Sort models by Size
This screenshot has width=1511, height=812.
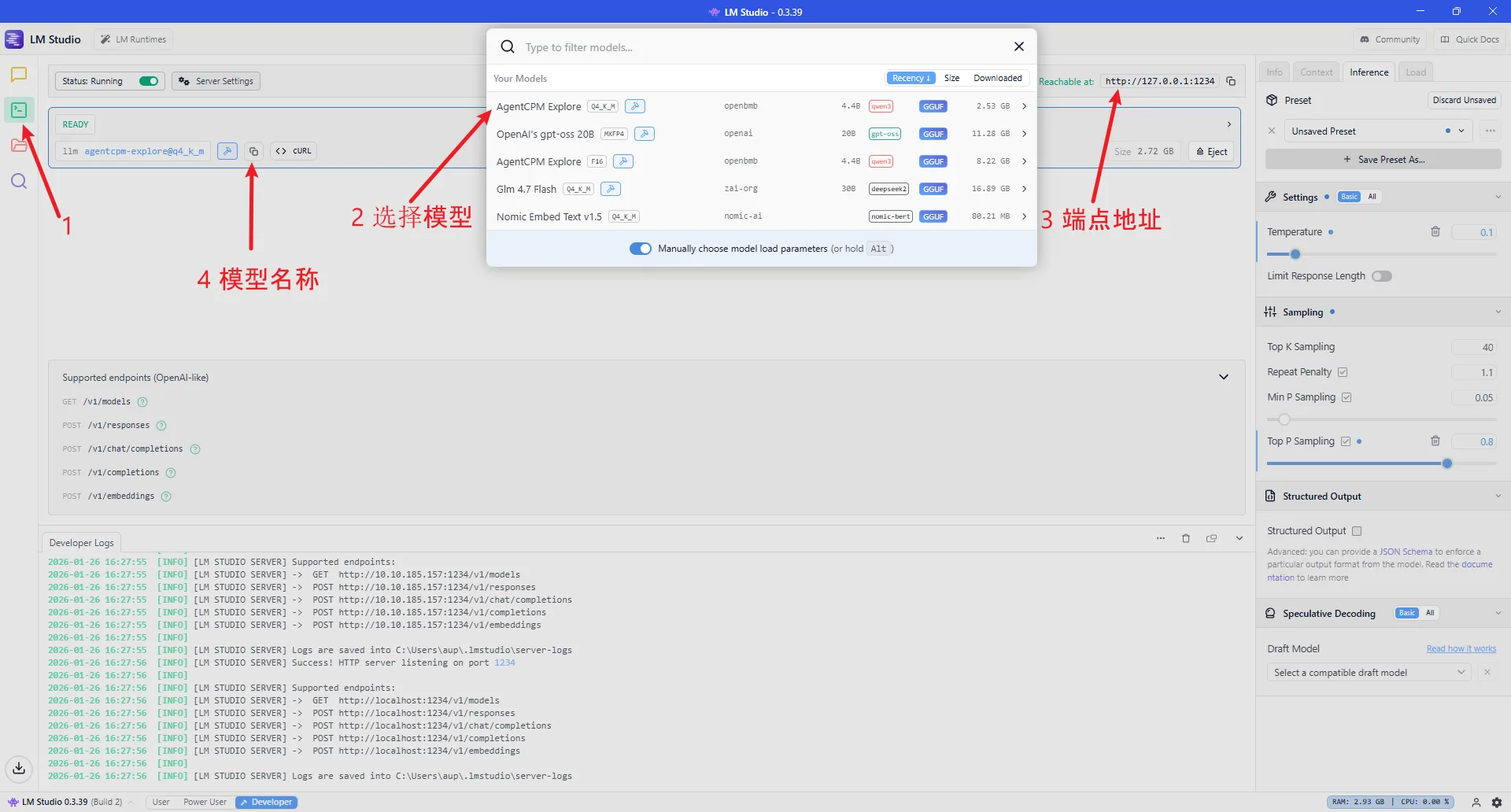point(951,78)
